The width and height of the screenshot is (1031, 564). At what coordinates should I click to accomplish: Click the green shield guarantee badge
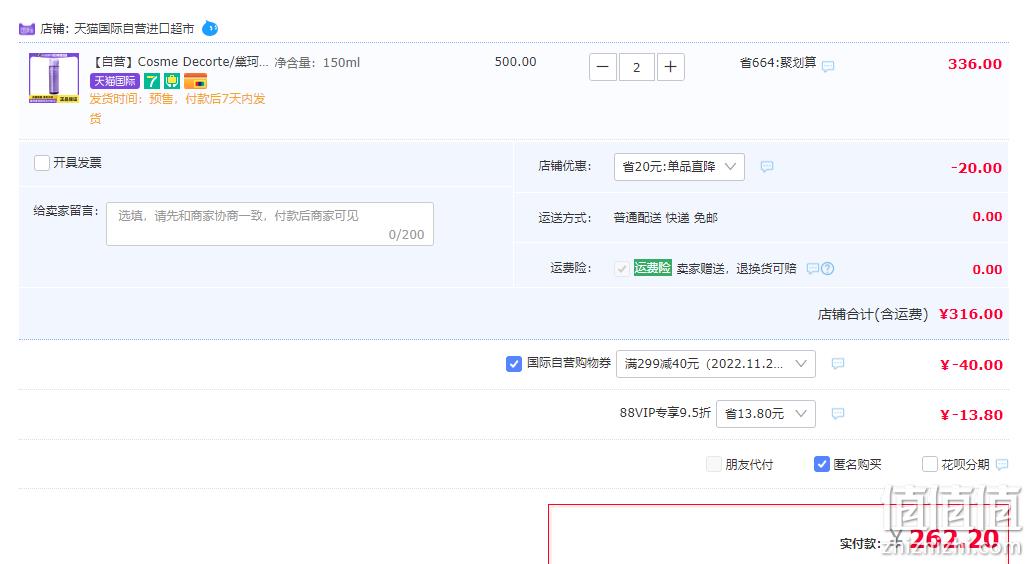(x=172, y=81)
